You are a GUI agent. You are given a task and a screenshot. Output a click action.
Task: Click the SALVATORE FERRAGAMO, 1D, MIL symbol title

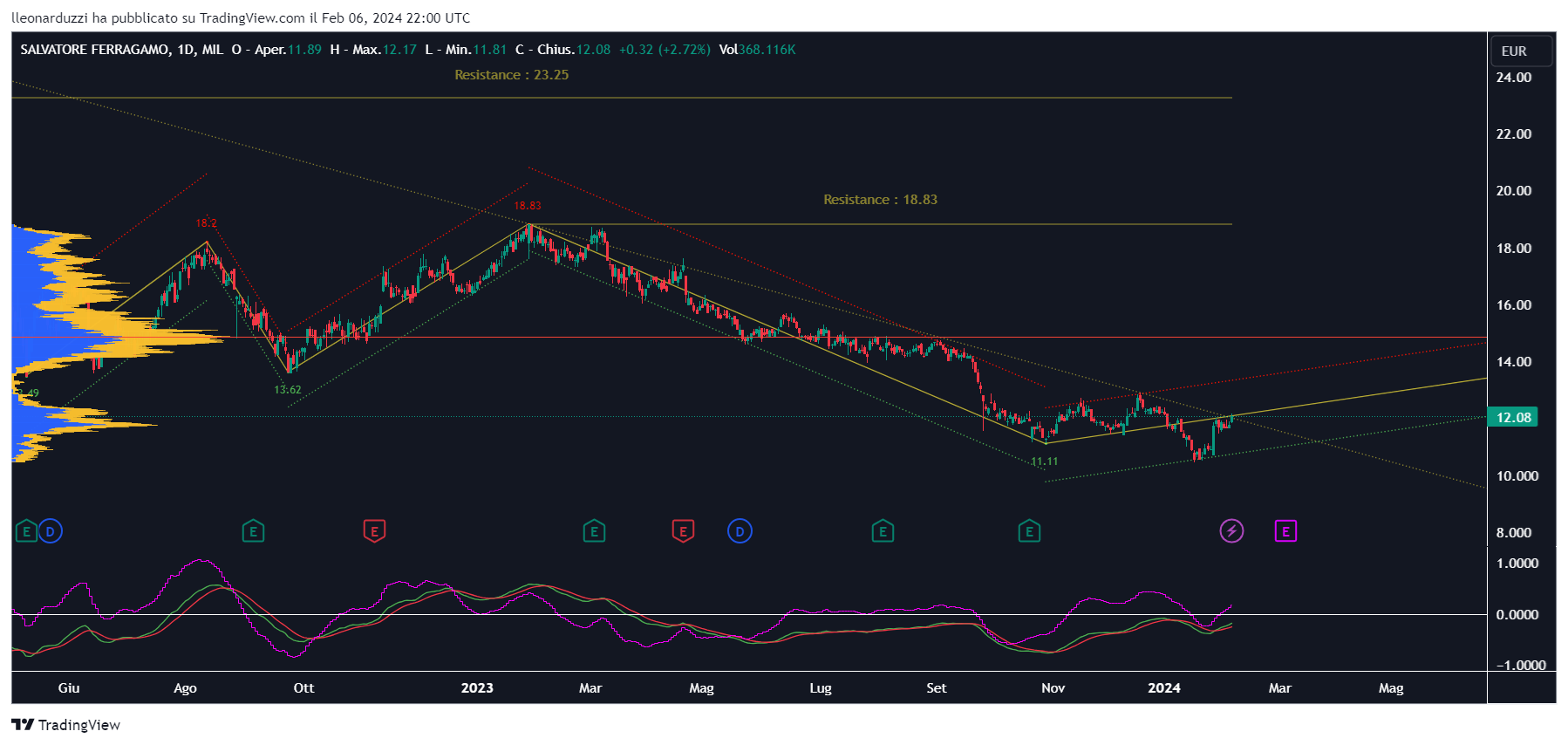click(121, 50)
